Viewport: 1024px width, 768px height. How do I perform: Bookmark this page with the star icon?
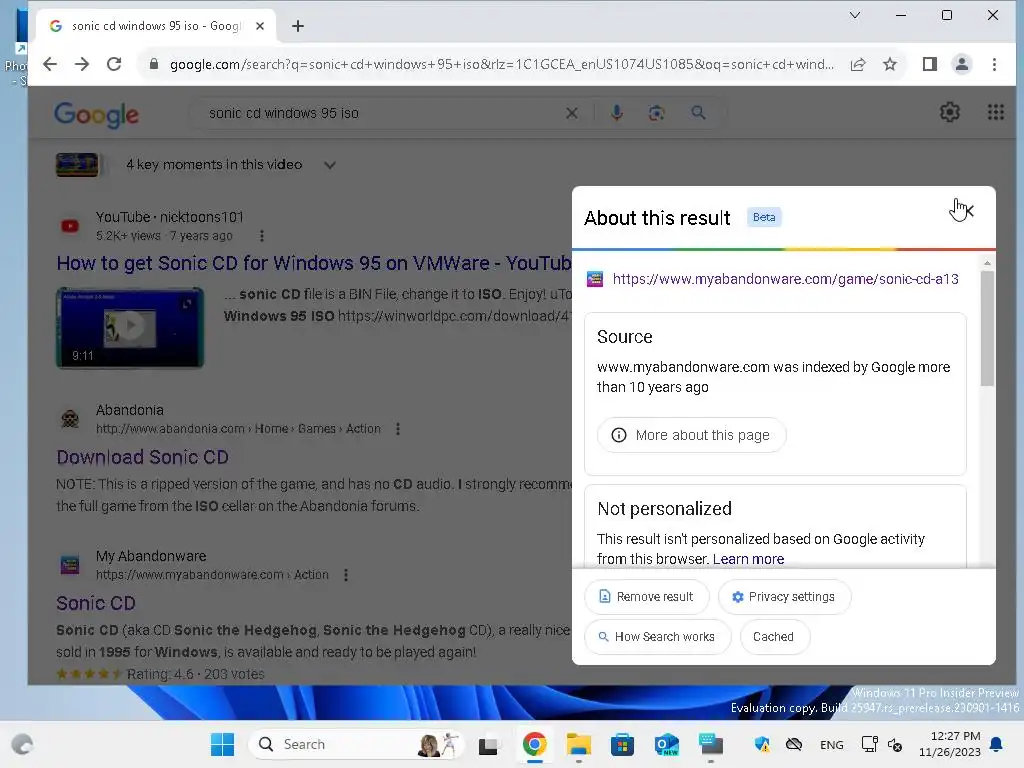tap(889, 64)
